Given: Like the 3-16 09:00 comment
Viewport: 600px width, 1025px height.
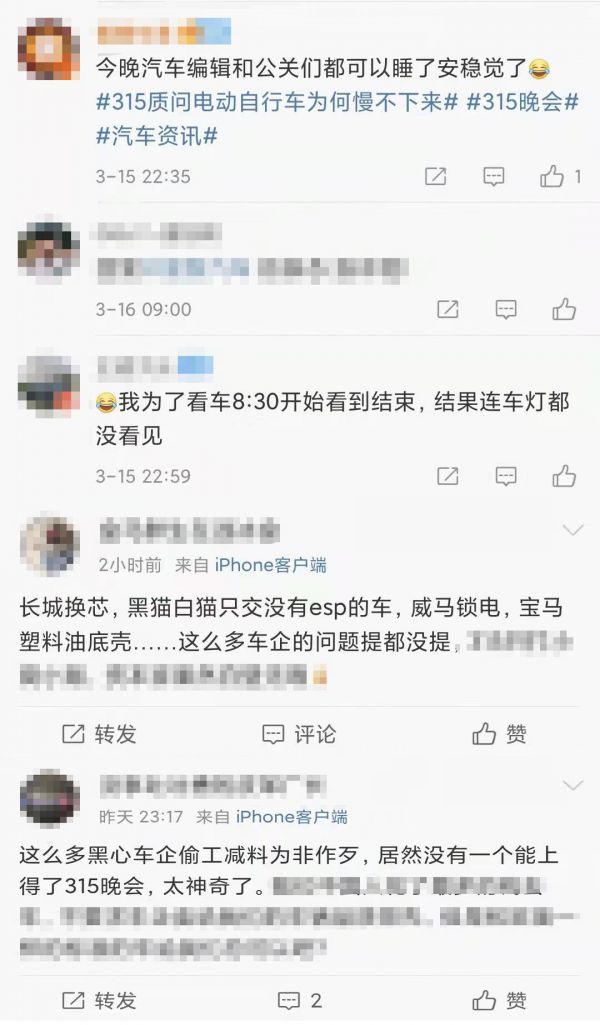Looking at the screenshot, I should point(564,309).
